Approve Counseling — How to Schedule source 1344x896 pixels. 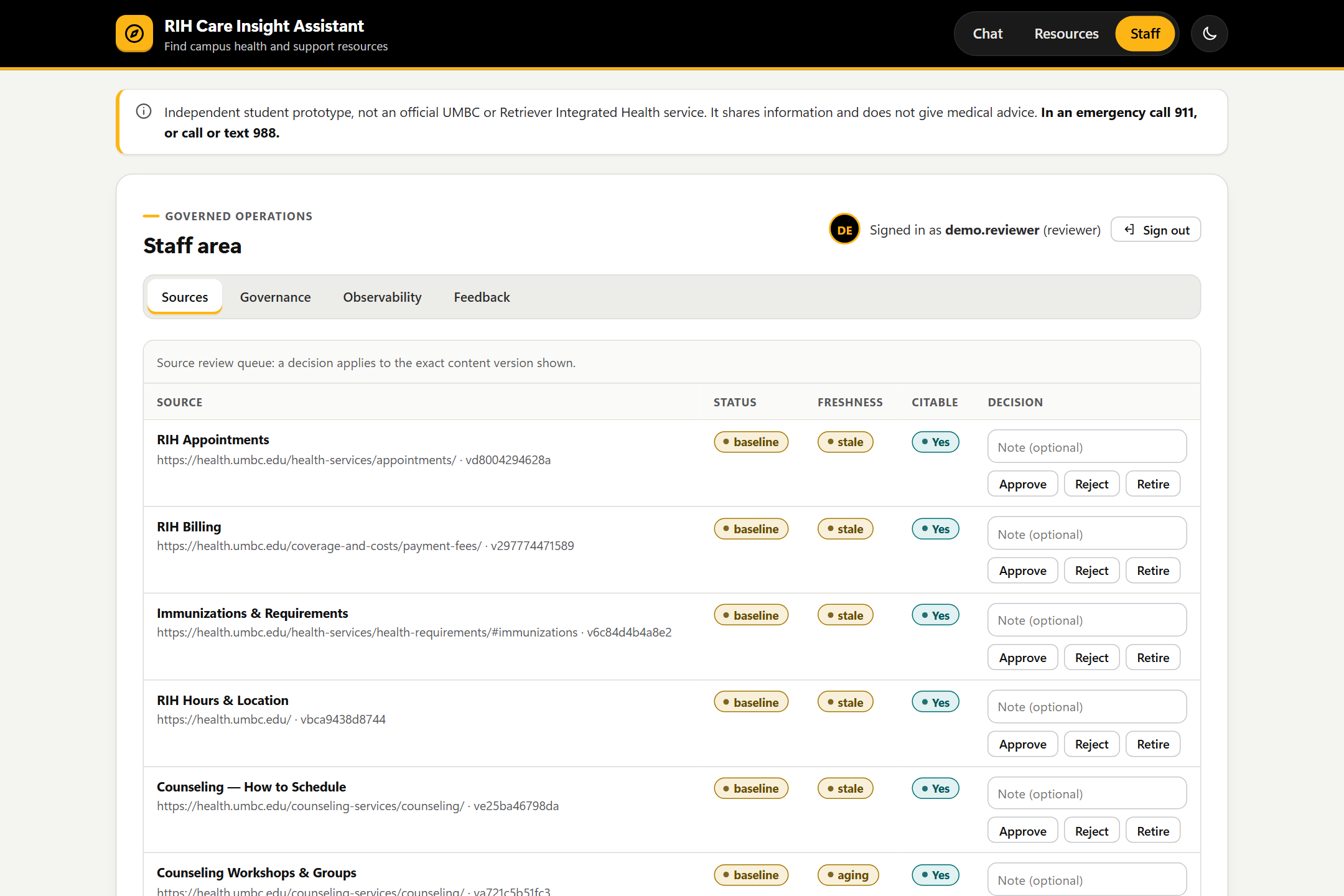[1022, 831]
